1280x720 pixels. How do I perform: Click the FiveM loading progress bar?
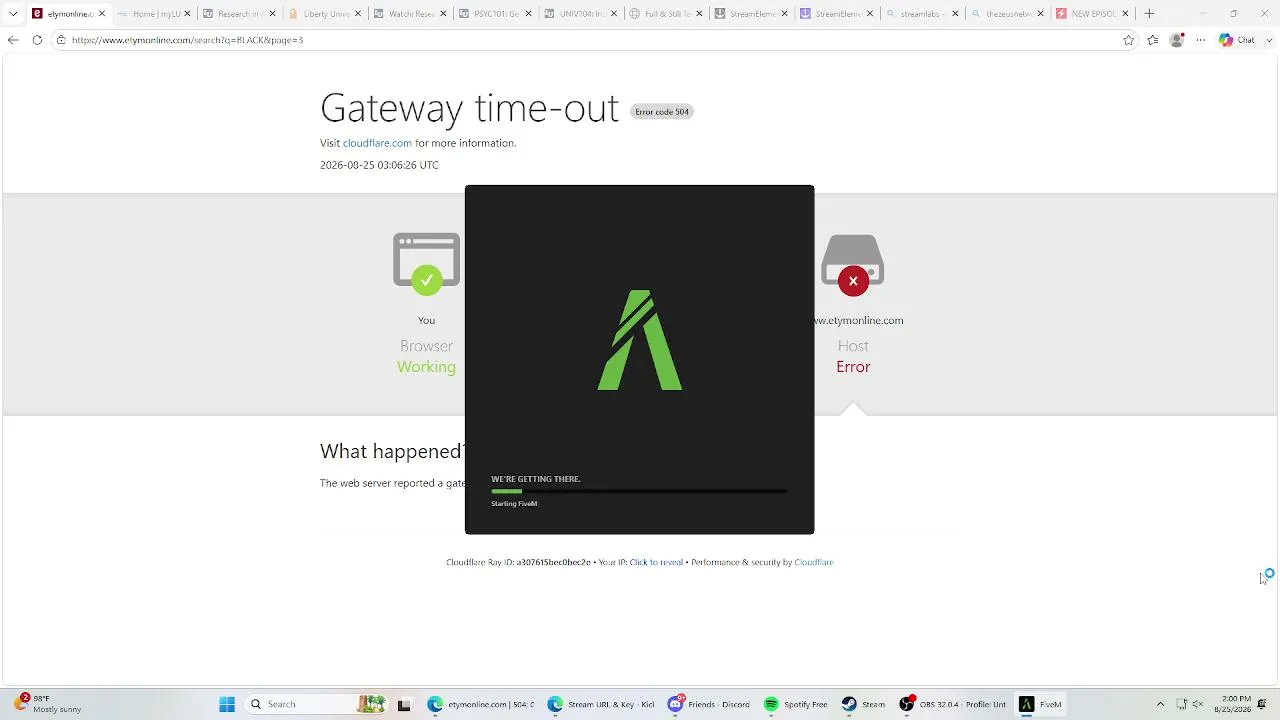[639, 491]
